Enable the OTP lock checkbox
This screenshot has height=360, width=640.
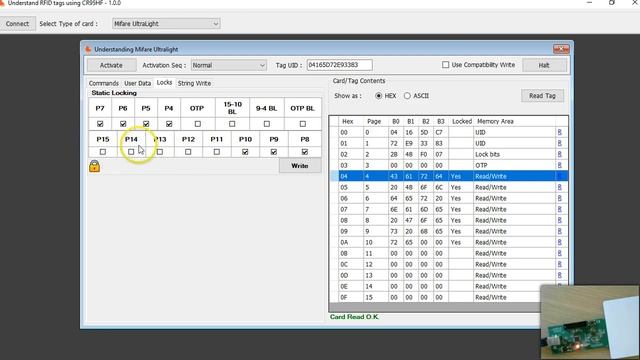tap(198, 124)
